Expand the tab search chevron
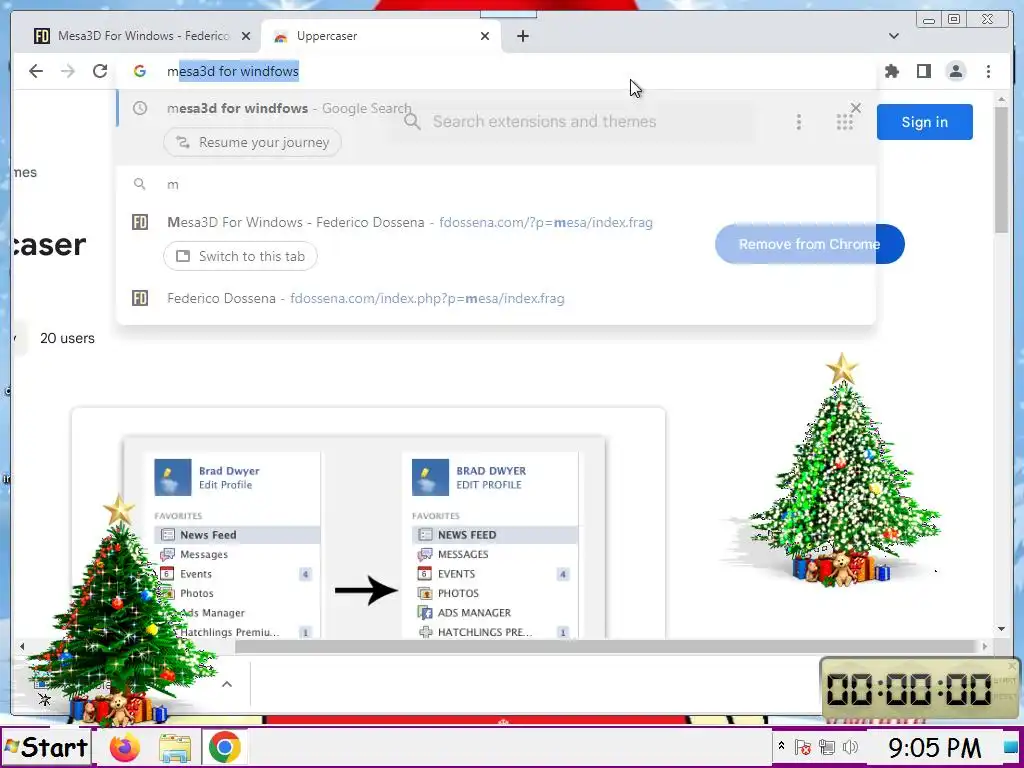This screenshot has height=768, width=1024. (894, 36)
